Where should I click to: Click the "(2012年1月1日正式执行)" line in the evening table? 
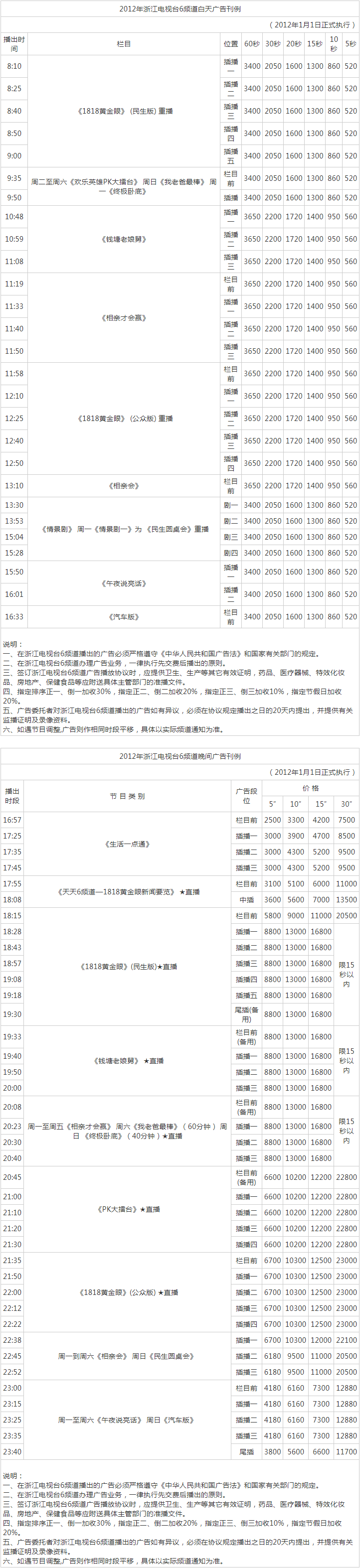(x=313, y=772)
